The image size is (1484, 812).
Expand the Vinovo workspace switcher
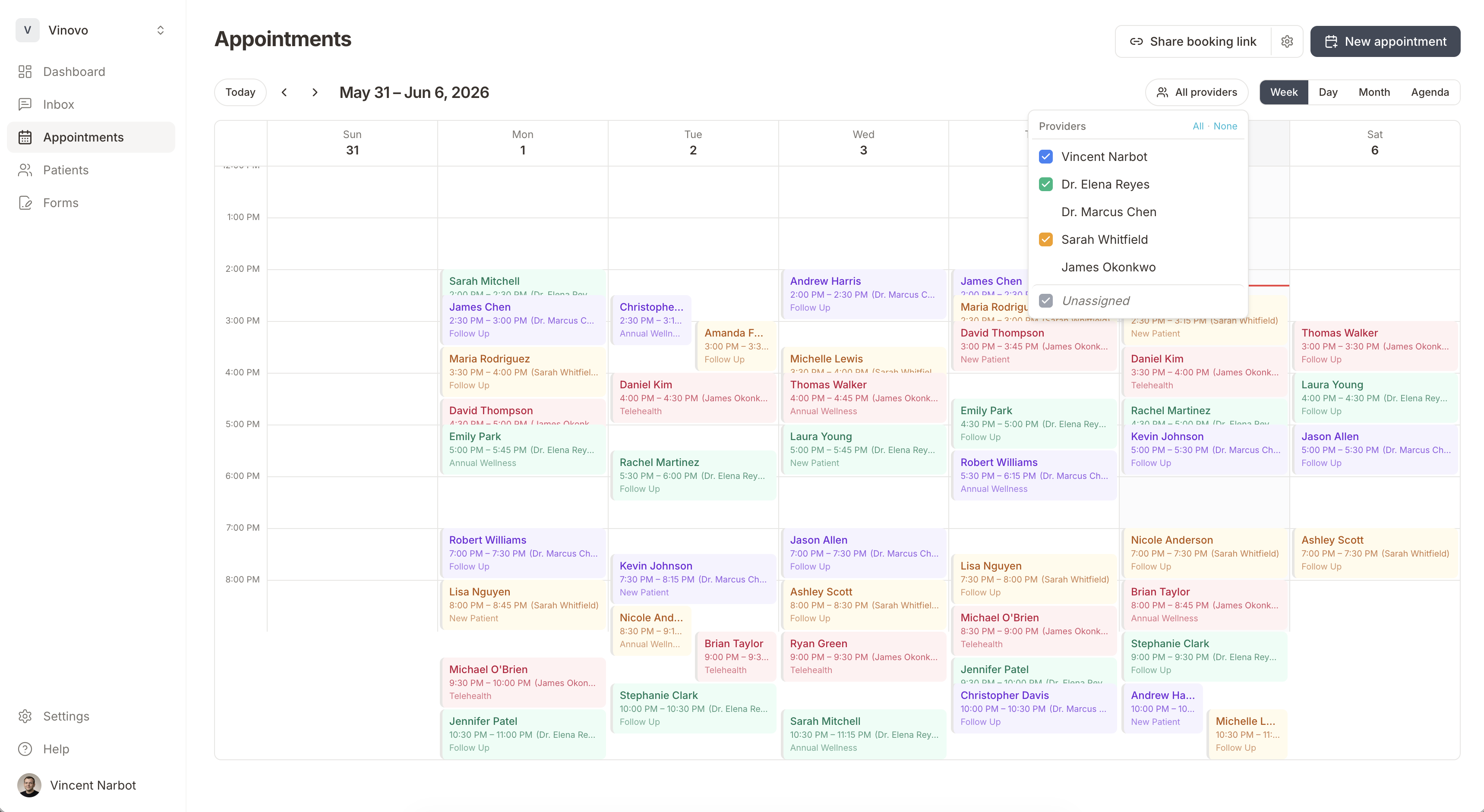161,30
